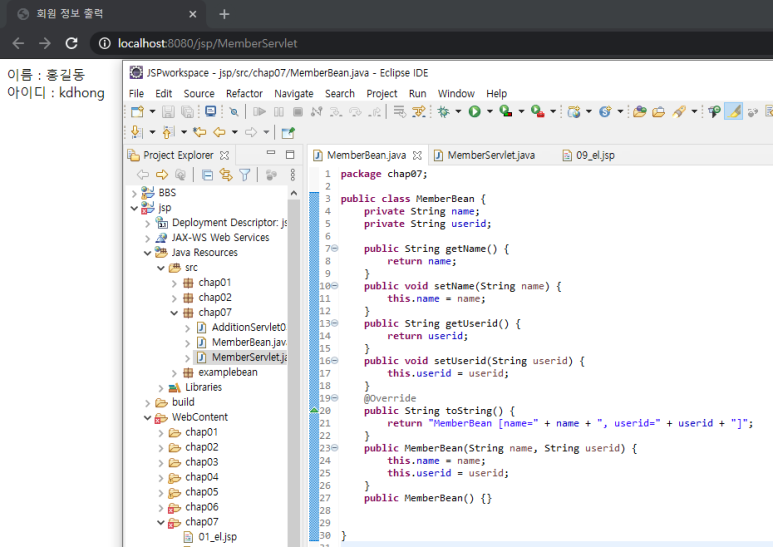Open the Window menu

[x=456, y=94]
